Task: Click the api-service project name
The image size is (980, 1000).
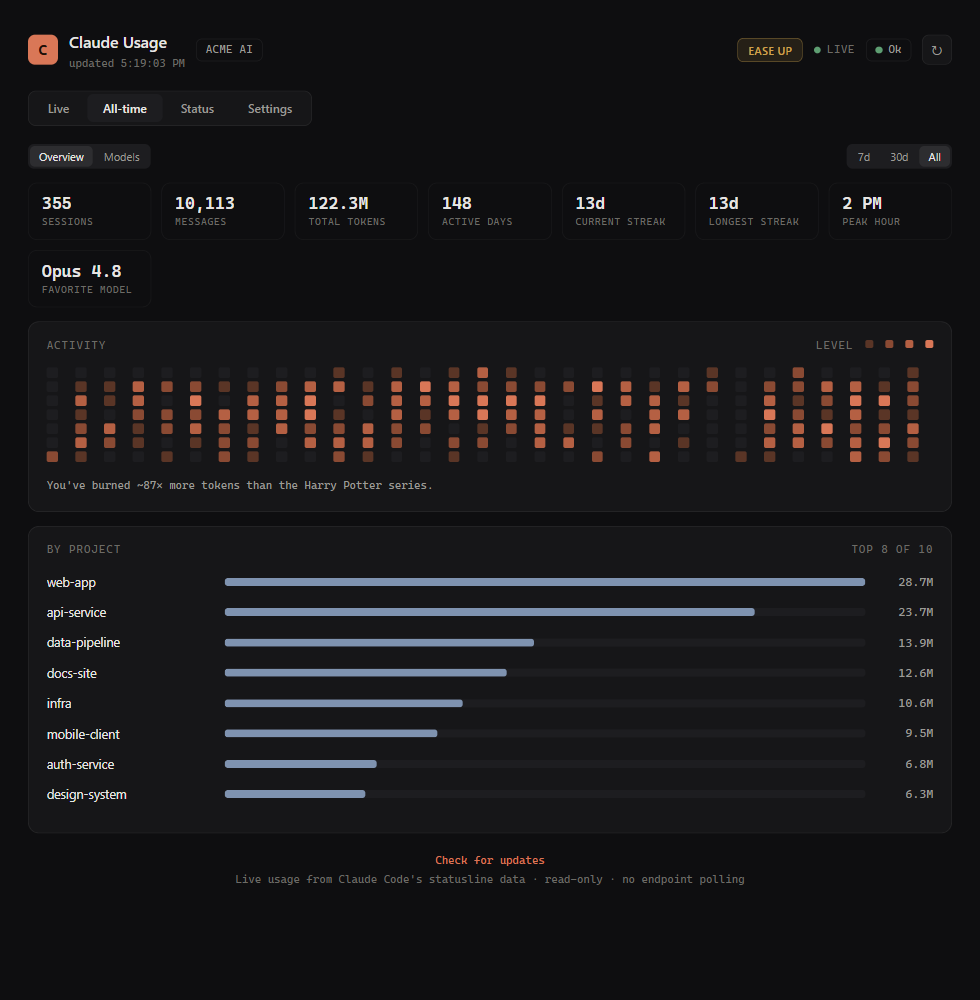Action: point(77,612)
